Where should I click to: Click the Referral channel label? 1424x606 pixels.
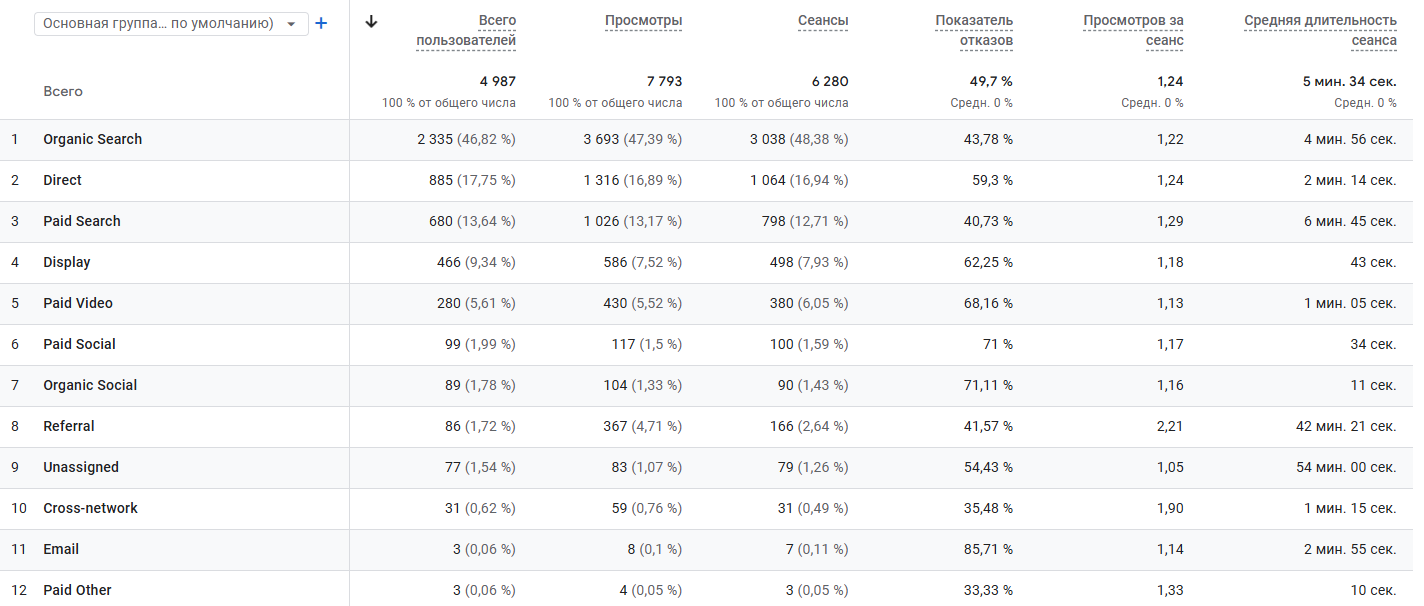pyautogui.click(x=68, y=427)
